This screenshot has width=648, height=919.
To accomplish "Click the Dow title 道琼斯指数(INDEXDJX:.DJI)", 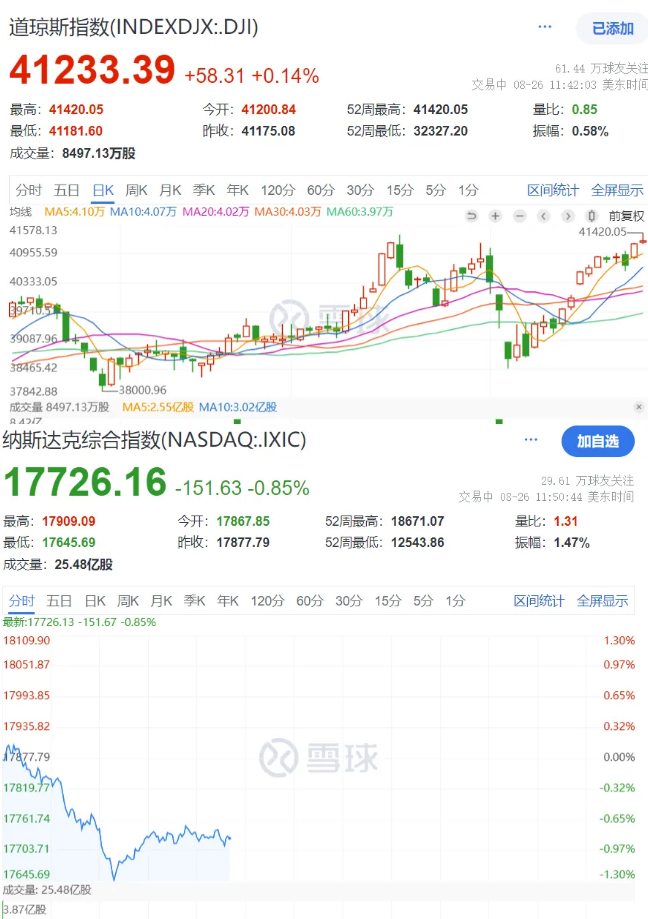I will (134, 28).
